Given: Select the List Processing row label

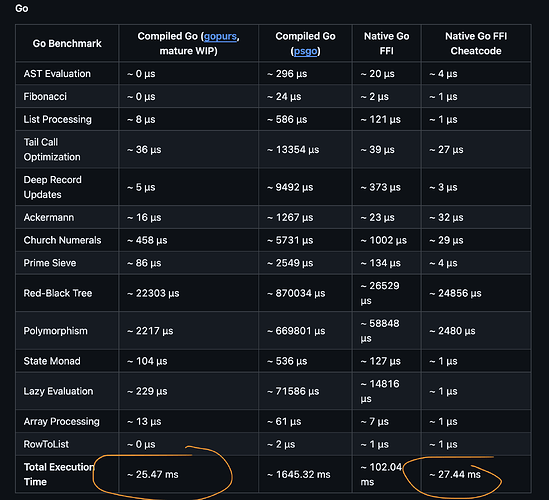Looking at the screenshot, I should [57, 119].
